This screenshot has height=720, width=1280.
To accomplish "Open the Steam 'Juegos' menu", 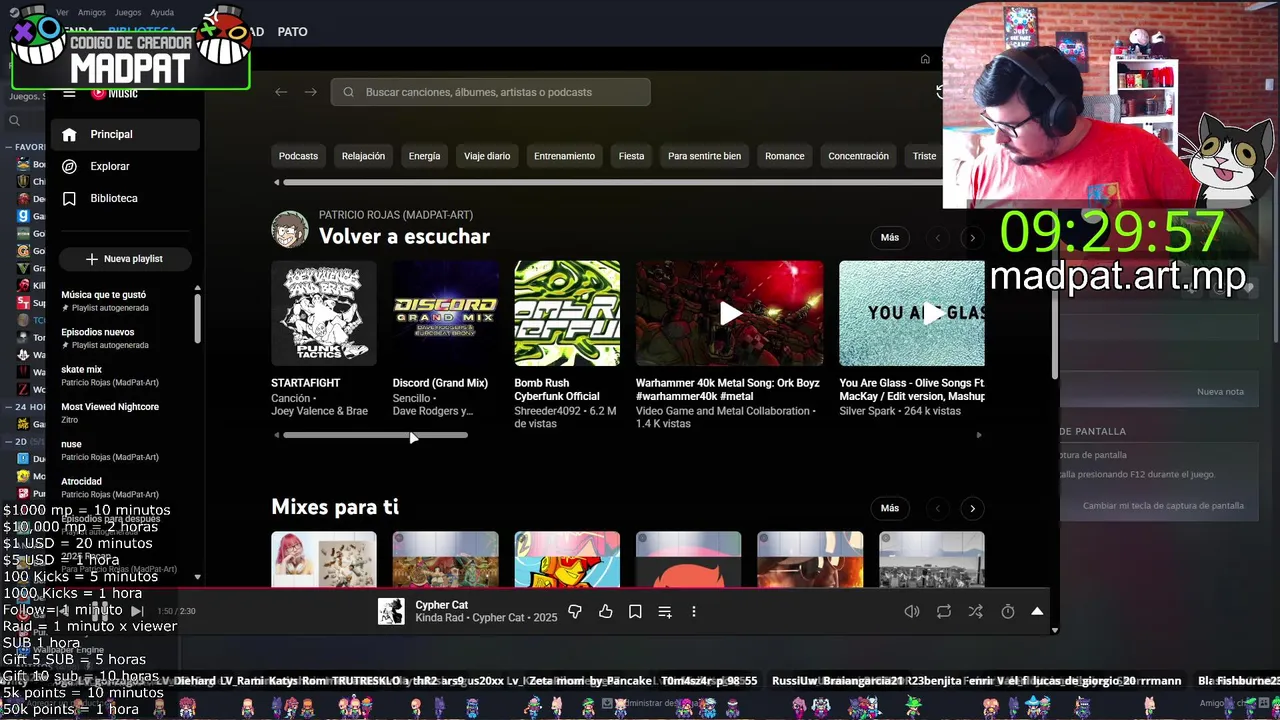I will pos(128,12).
